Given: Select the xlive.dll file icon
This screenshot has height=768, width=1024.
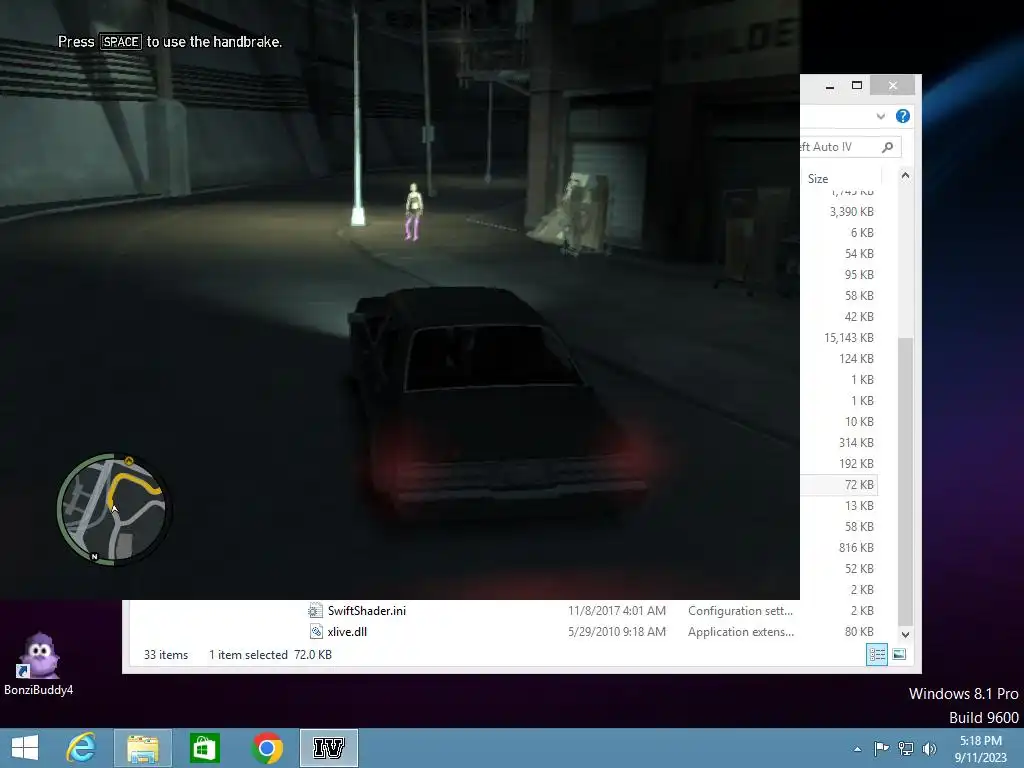Looking at the screenshot, I should (315, 632).
